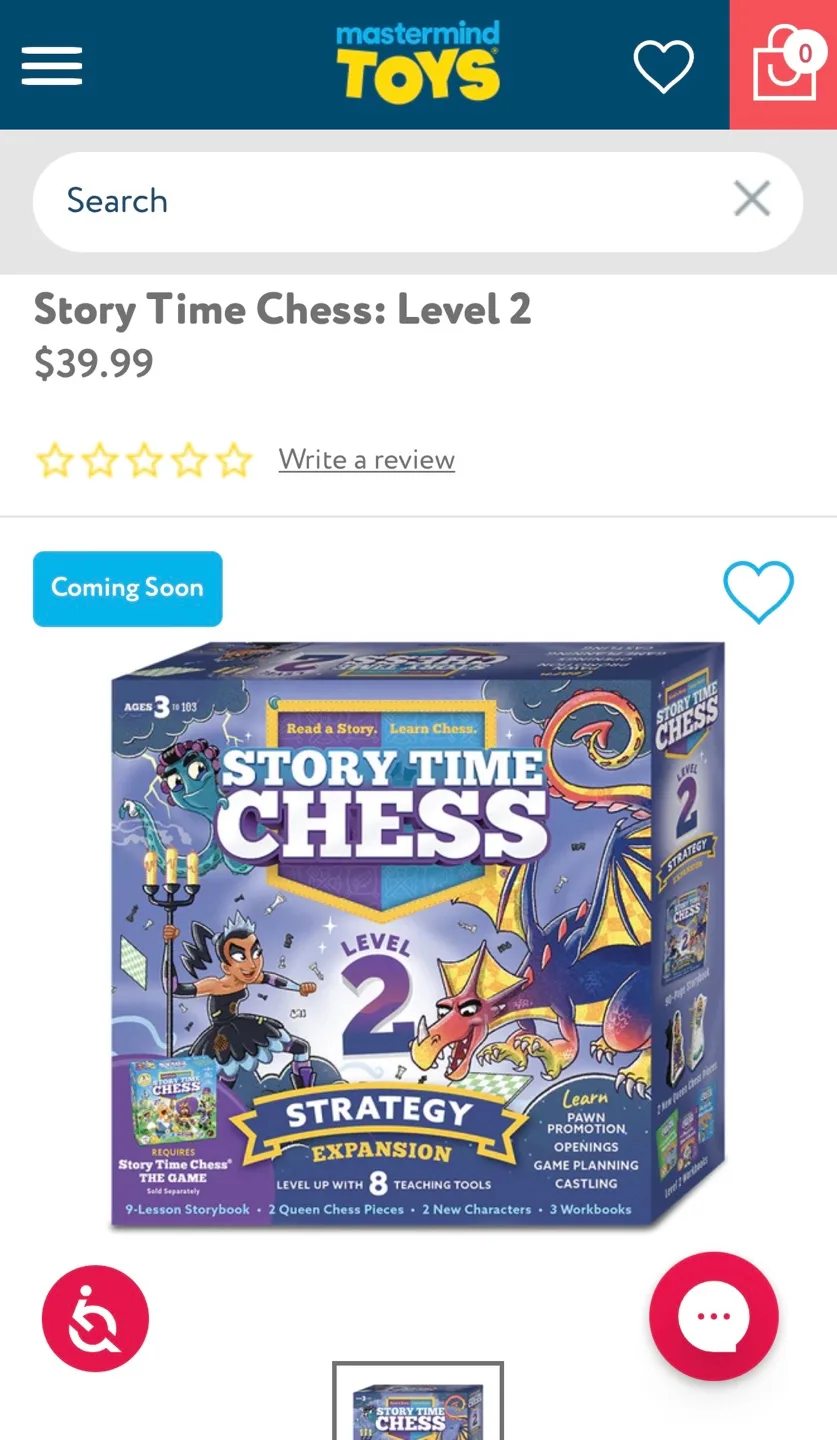The height and width of the screenshot is (1440, 837).
Task: Click the product title Story Time Chess: Level 2
Action: click(x=283, y=310)
